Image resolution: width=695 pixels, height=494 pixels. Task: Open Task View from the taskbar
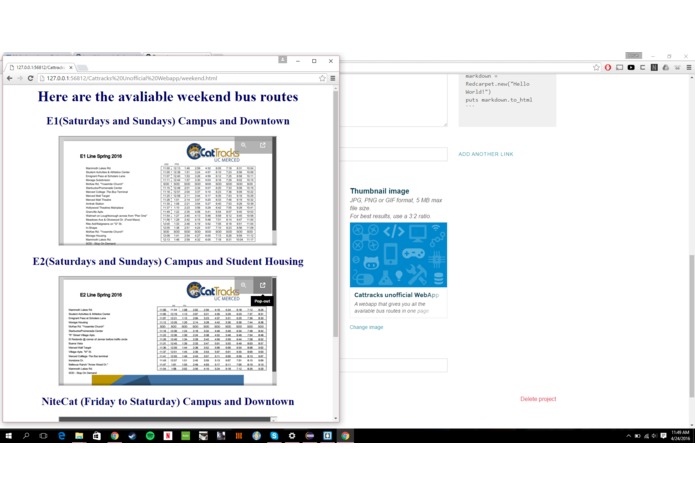coord(43,436)
